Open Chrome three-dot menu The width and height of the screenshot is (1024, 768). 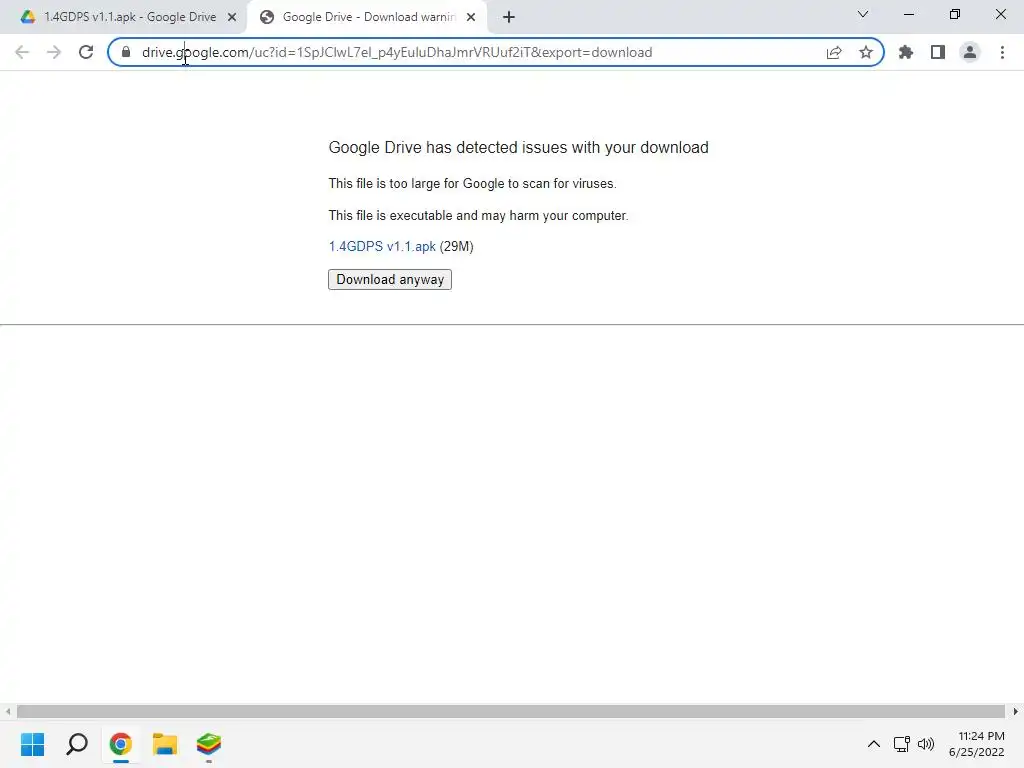click(1002, 52)
